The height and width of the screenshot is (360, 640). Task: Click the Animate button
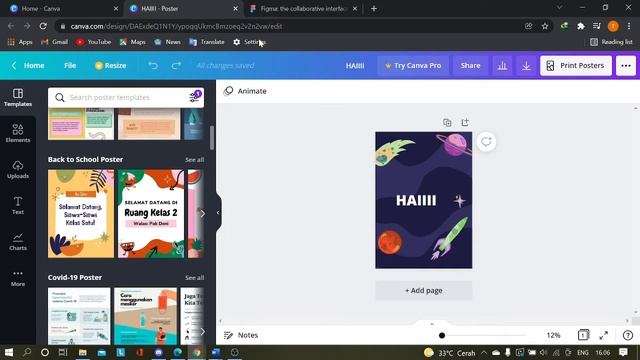[x=245, y=91]
